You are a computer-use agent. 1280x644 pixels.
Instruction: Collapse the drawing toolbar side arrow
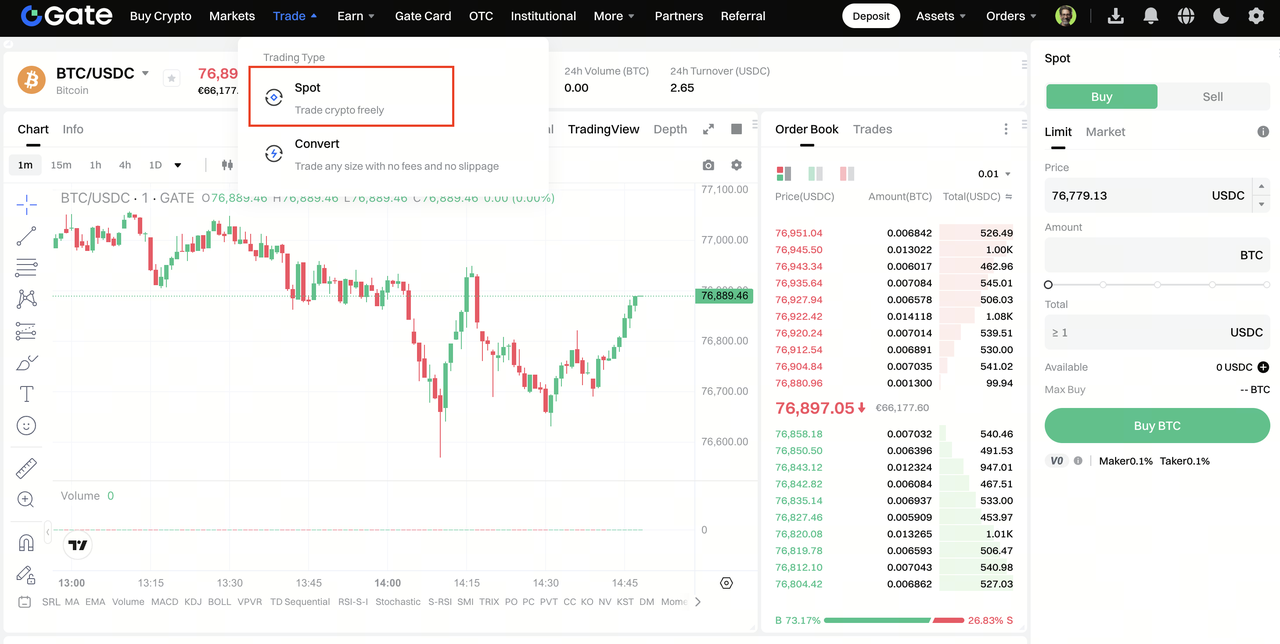click(48, 531)
